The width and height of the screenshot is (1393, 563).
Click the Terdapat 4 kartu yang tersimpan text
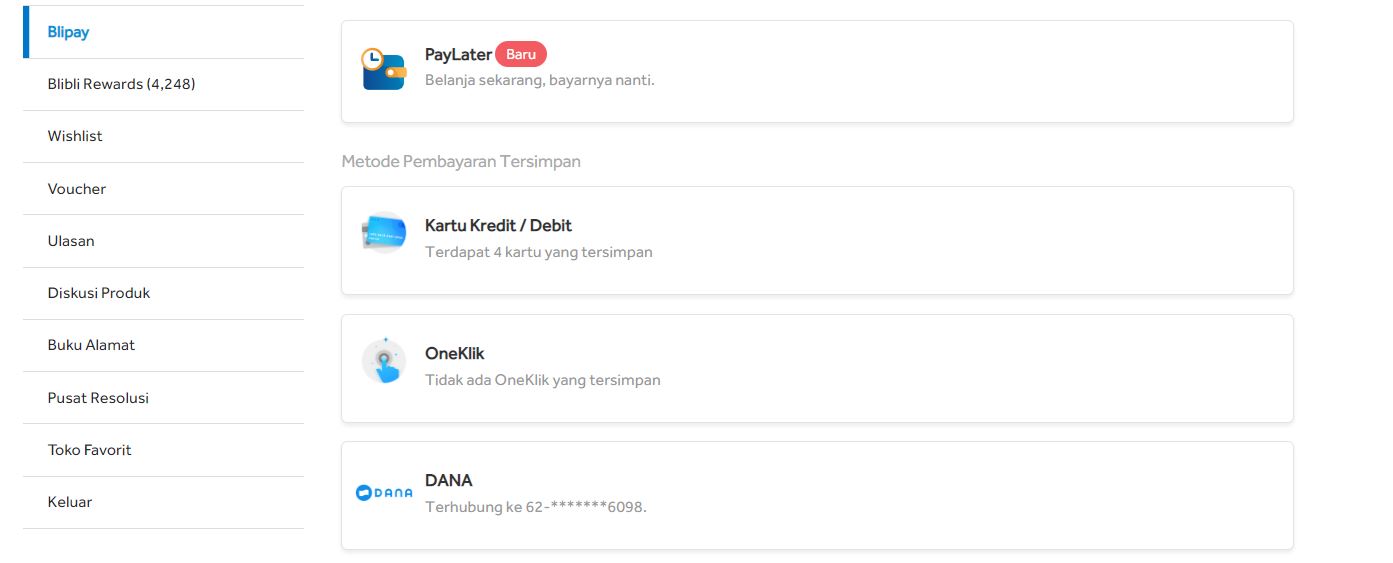[539, 252]
